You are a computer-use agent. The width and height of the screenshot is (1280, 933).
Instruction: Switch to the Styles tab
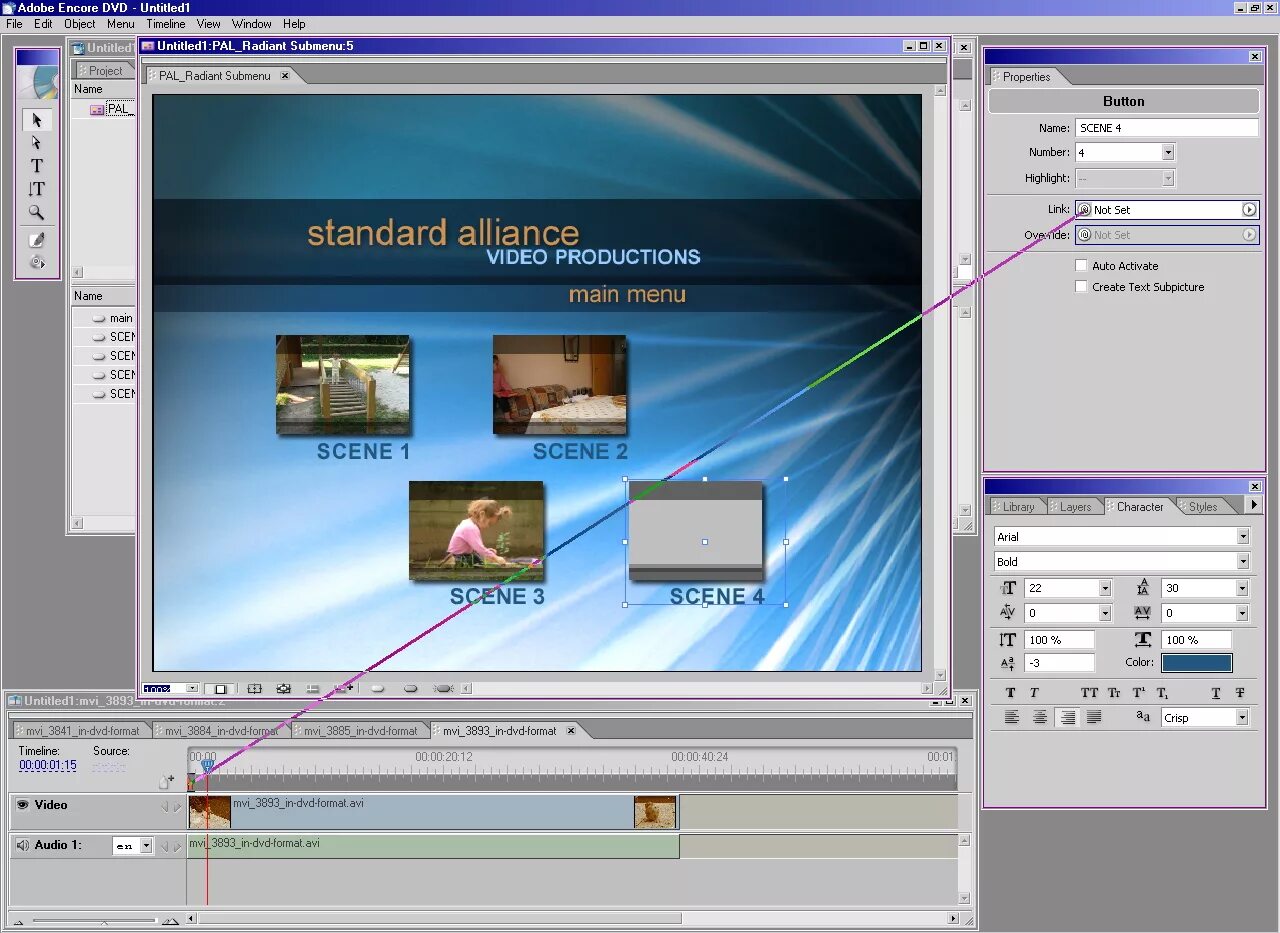tap(1202, 507)
